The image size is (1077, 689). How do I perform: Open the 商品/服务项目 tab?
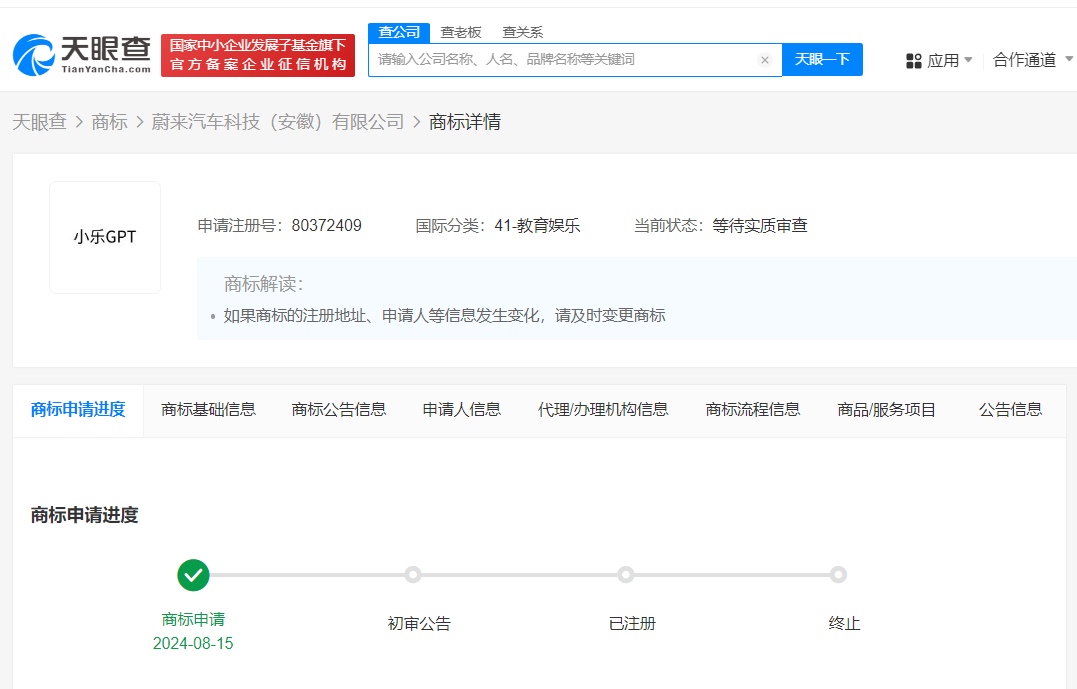[885, 410]
